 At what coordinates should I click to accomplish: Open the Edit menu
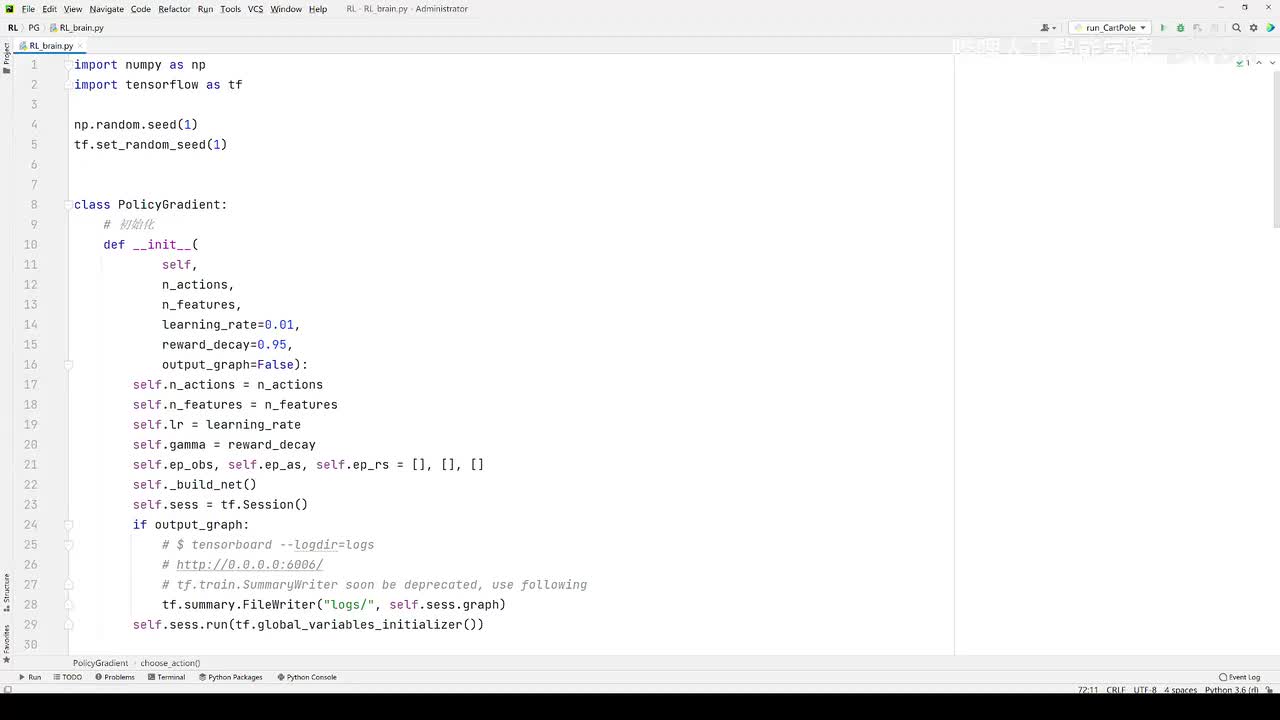[49, 9]
